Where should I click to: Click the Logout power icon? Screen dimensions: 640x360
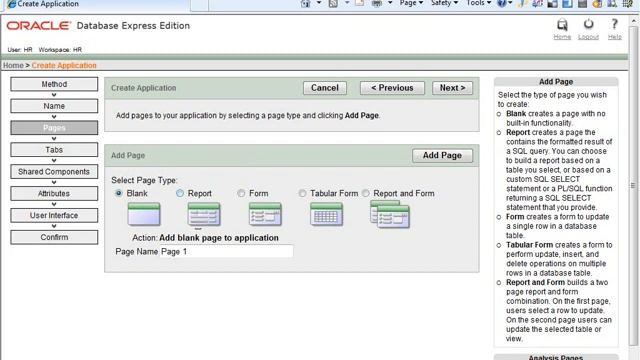point(588,24)
